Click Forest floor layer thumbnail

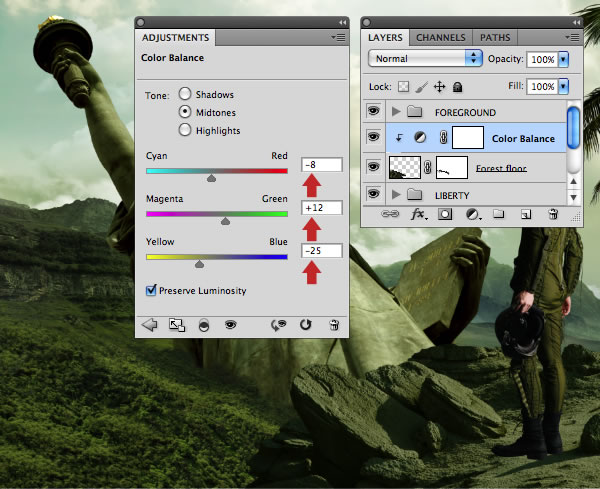click(405, 167)
